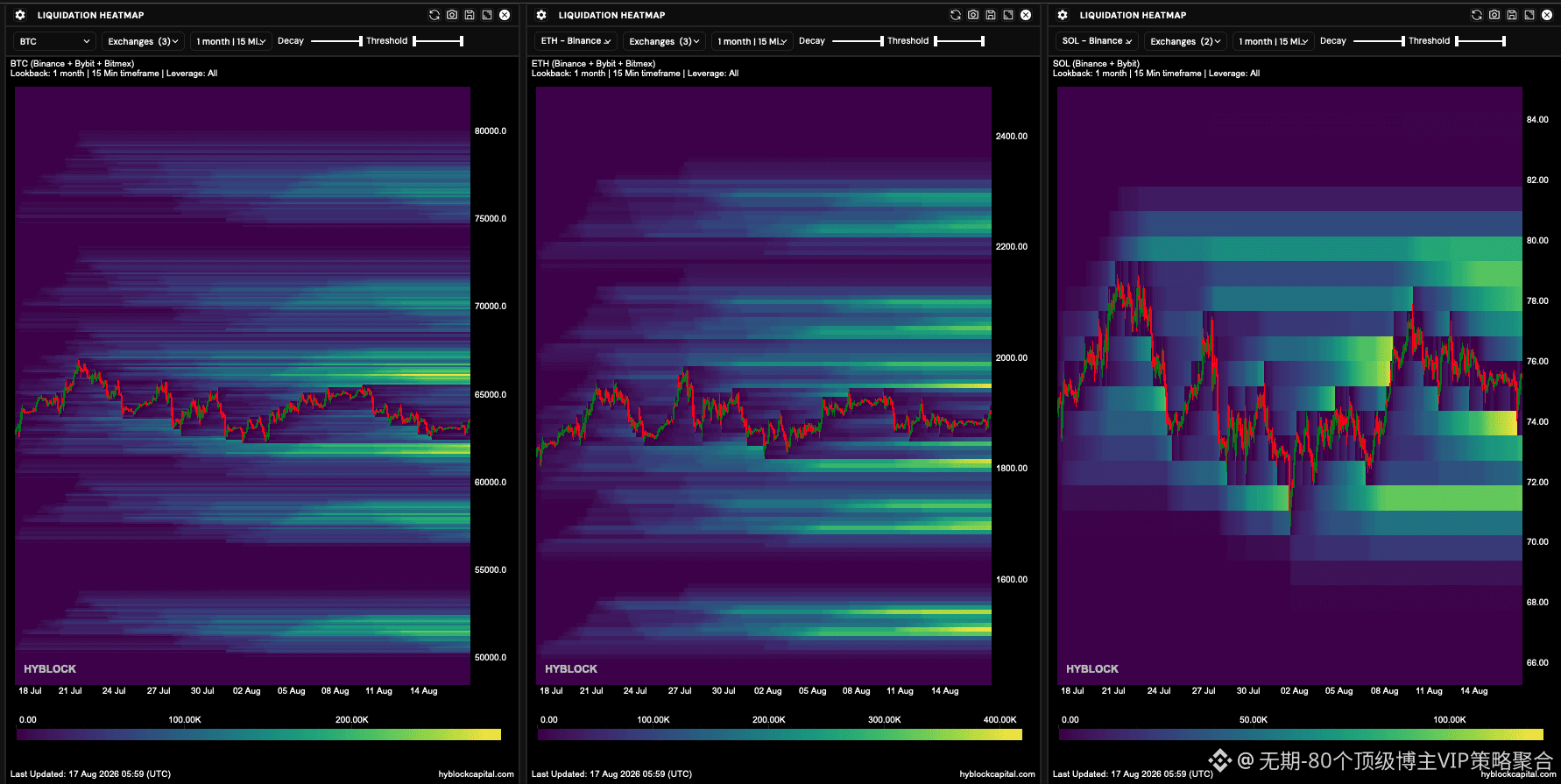
Task: Click the ETH candlestick price line on heatmap
Action: click(x=763, y=416)
